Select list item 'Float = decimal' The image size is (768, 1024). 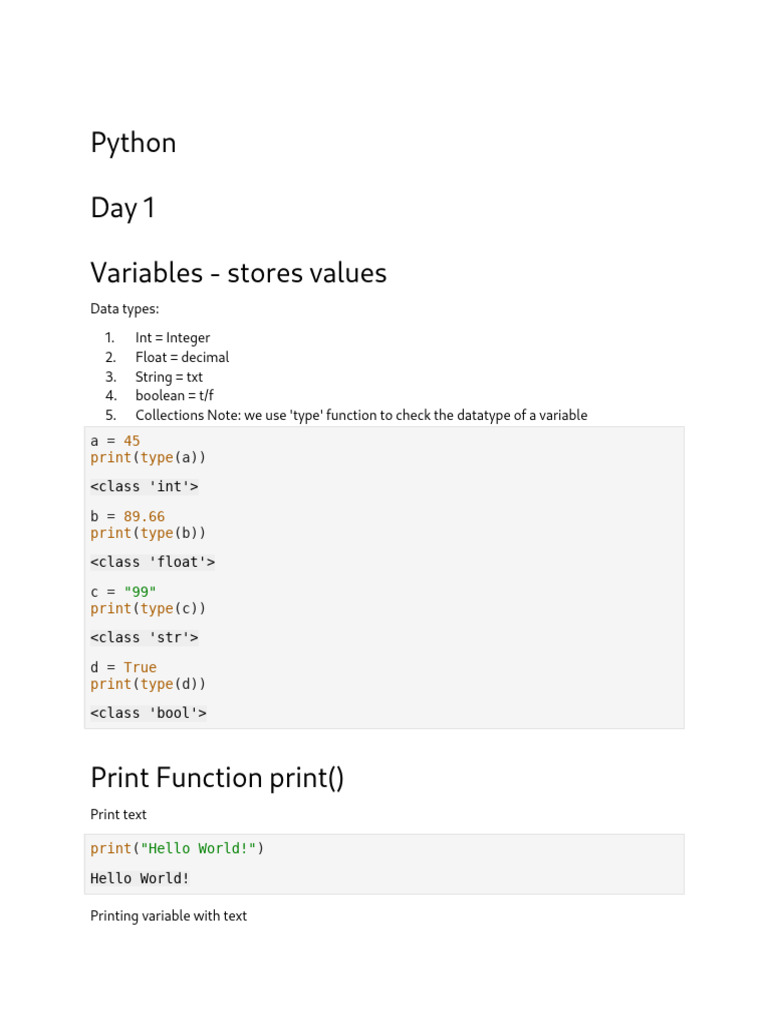[182, 357]
